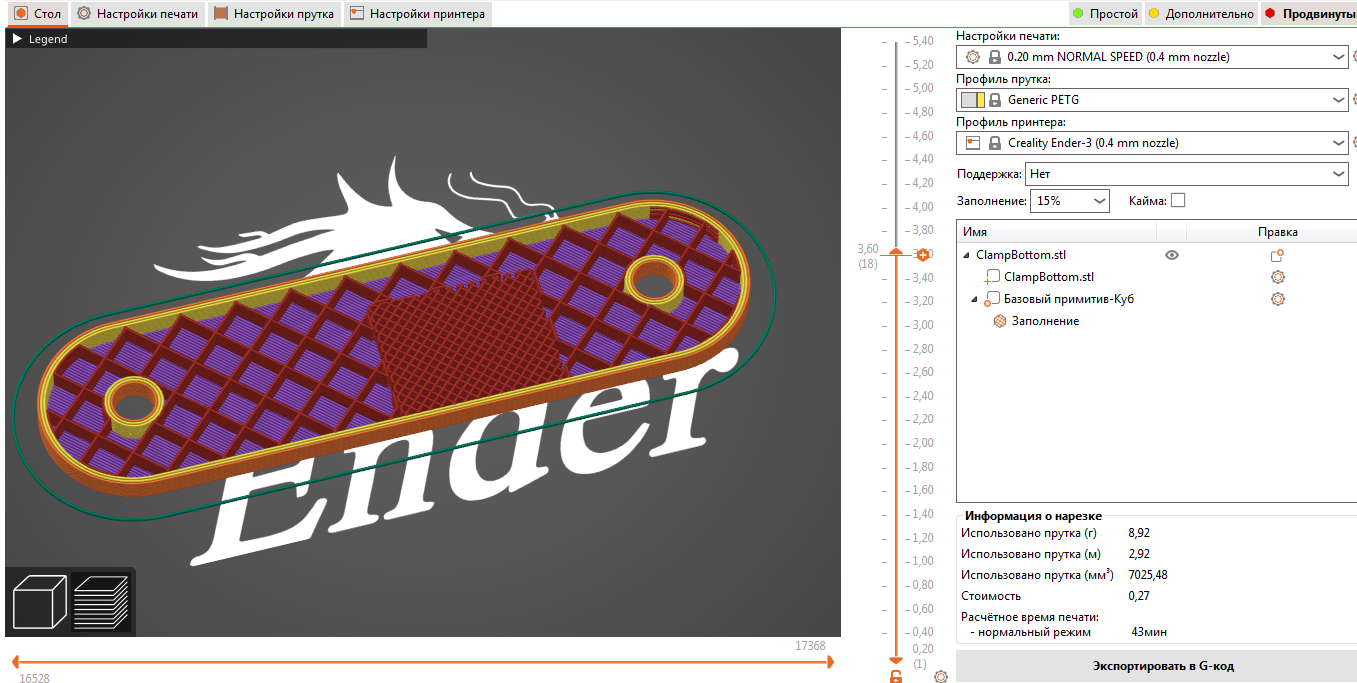1357x683 pixels.
Task: Click the 7025,48 filament volume value
Action: click(1148, 575)
